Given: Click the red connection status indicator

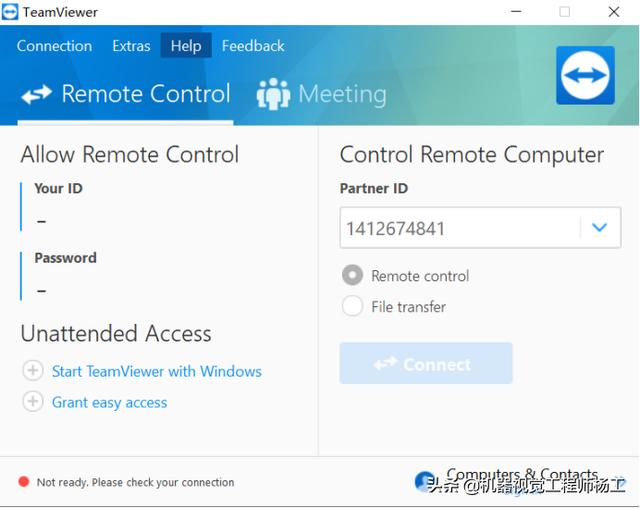Looking at the screenshot, I should (24, 482).
